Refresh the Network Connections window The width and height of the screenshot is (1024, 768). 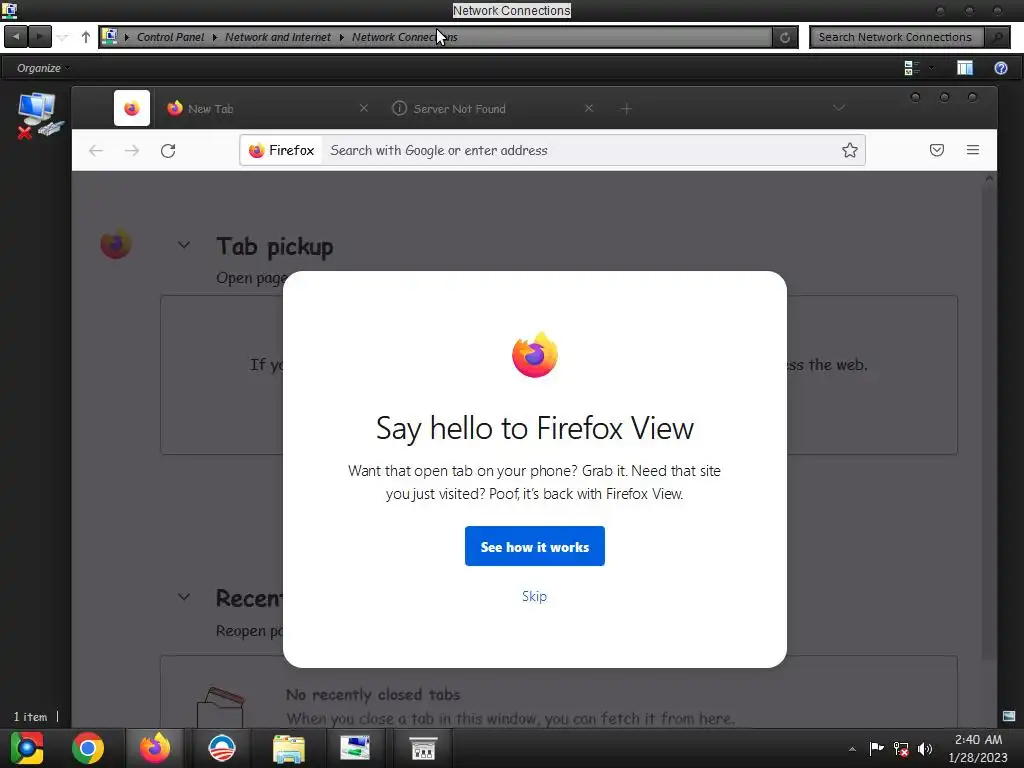pos(785,38)
